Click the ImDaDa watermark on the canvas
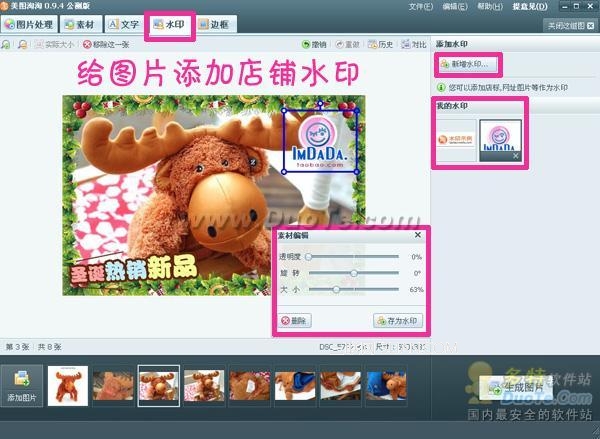 pos(320,142)
